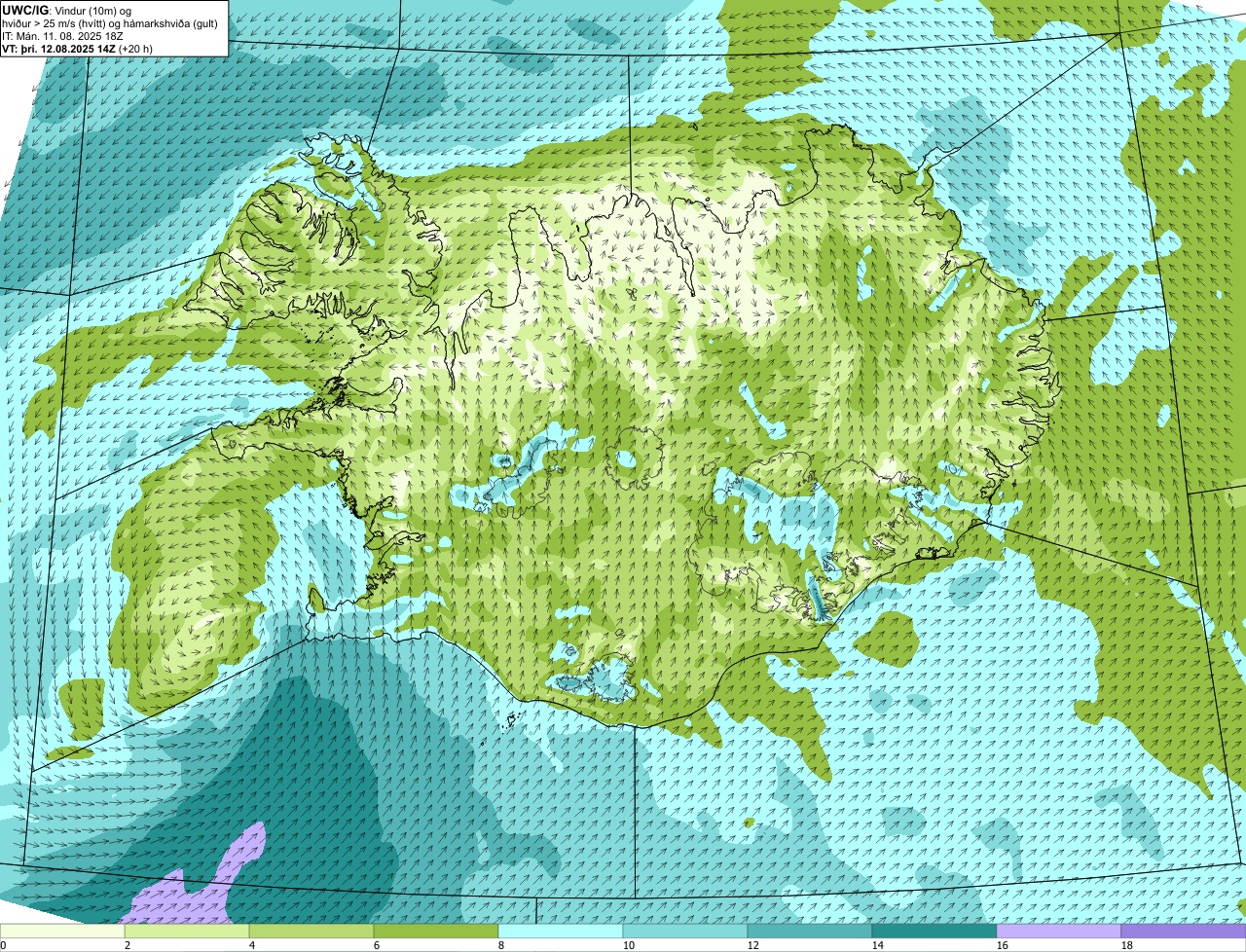Click the 8–10 m/s pale cyan legend swatch
1246x952 pixels.
click(561, 932)
